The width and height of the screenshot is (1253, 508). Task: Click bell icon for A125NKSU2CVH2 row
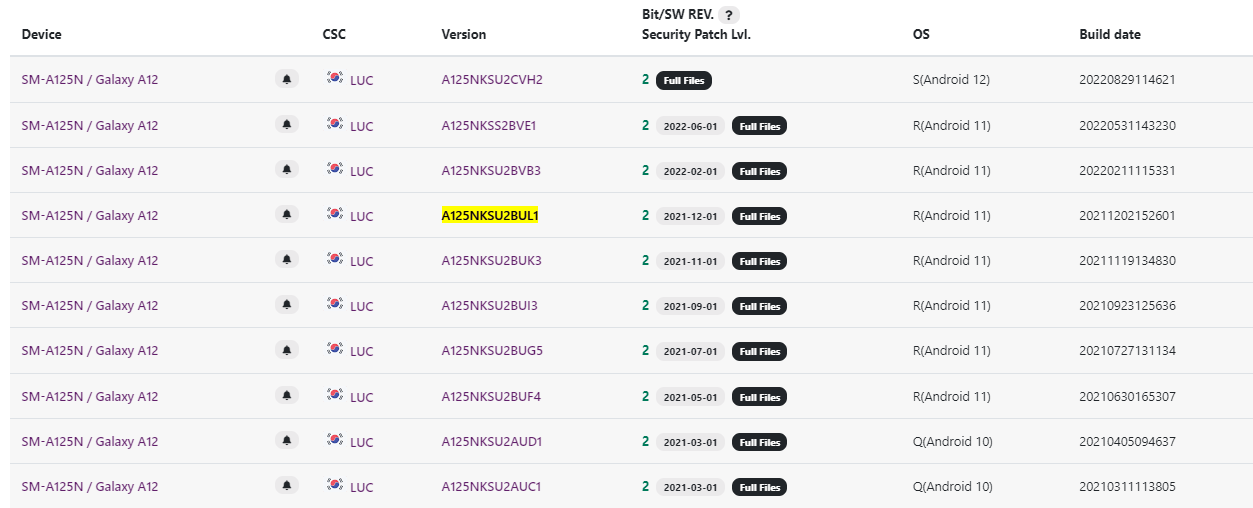tap(287, 79)
